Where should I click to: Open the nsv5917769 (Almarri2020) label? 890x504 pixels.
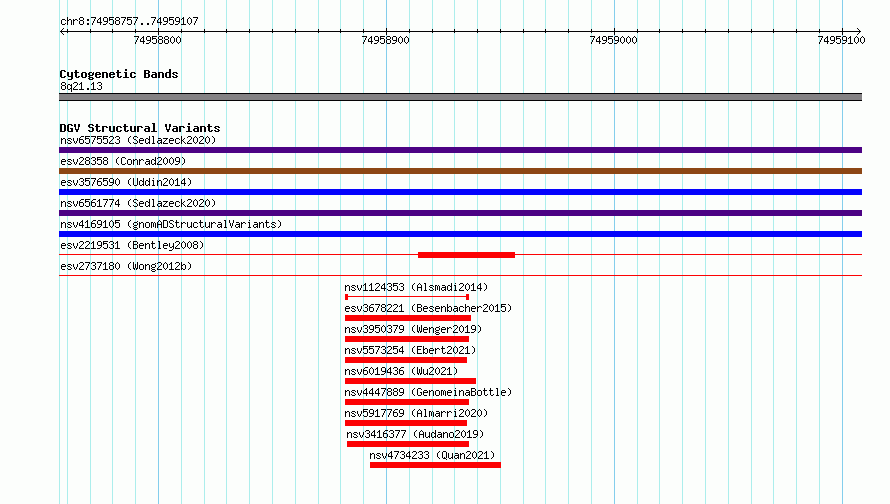point(416,413)
